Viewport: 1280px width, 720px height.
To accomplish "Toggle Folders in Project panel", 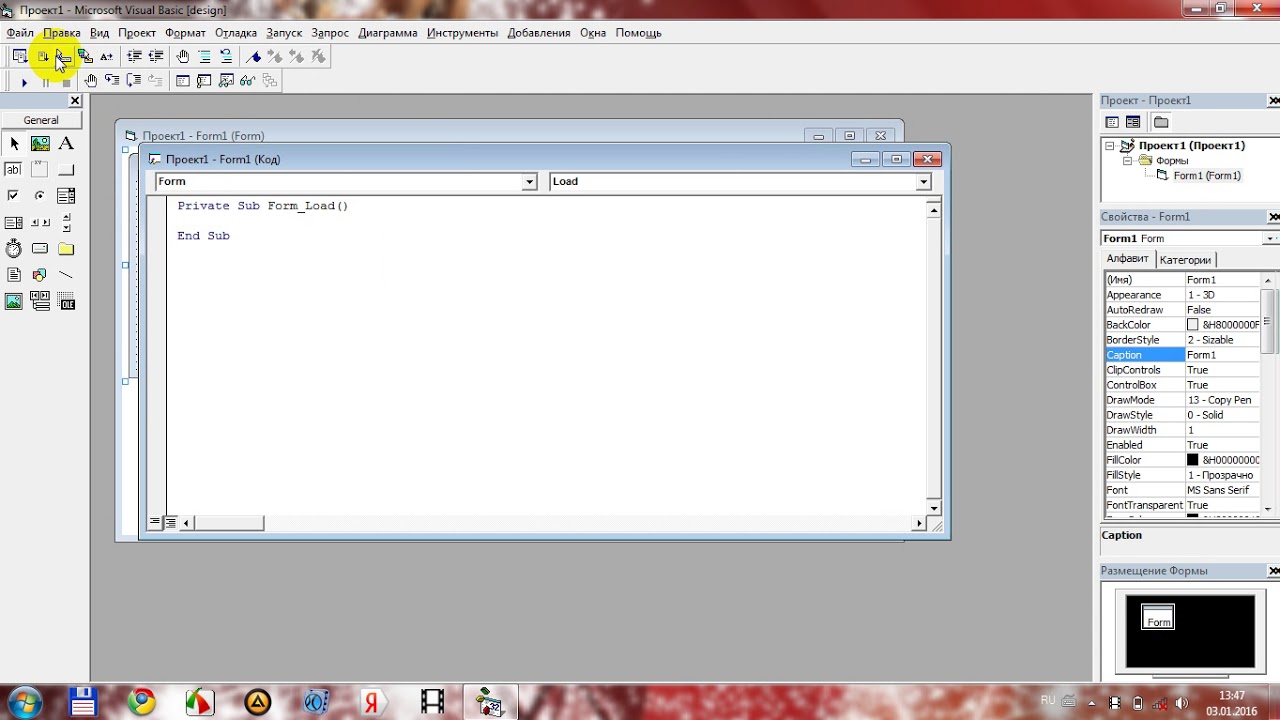I will point(1161,122).
